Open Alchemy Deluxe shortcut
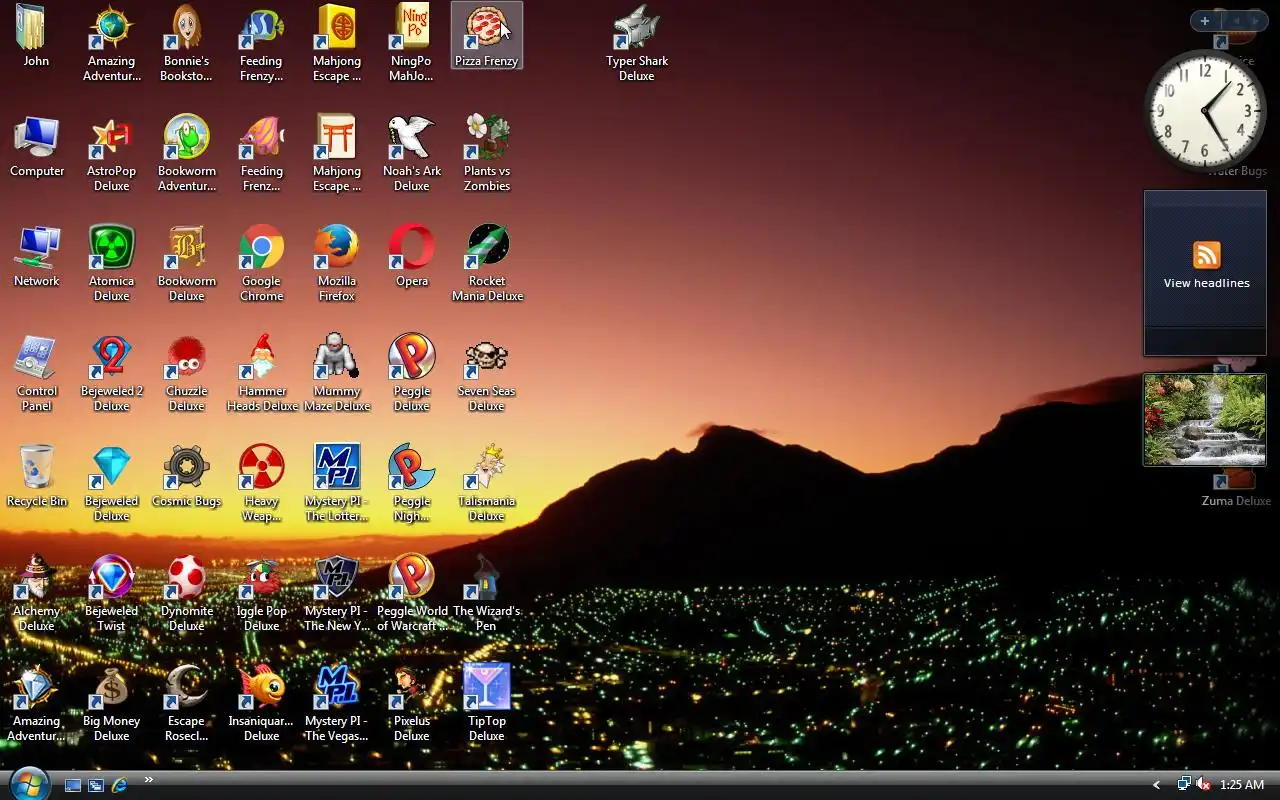The height and width of the screenshot is (800, 1280). (x=36, y=593)
